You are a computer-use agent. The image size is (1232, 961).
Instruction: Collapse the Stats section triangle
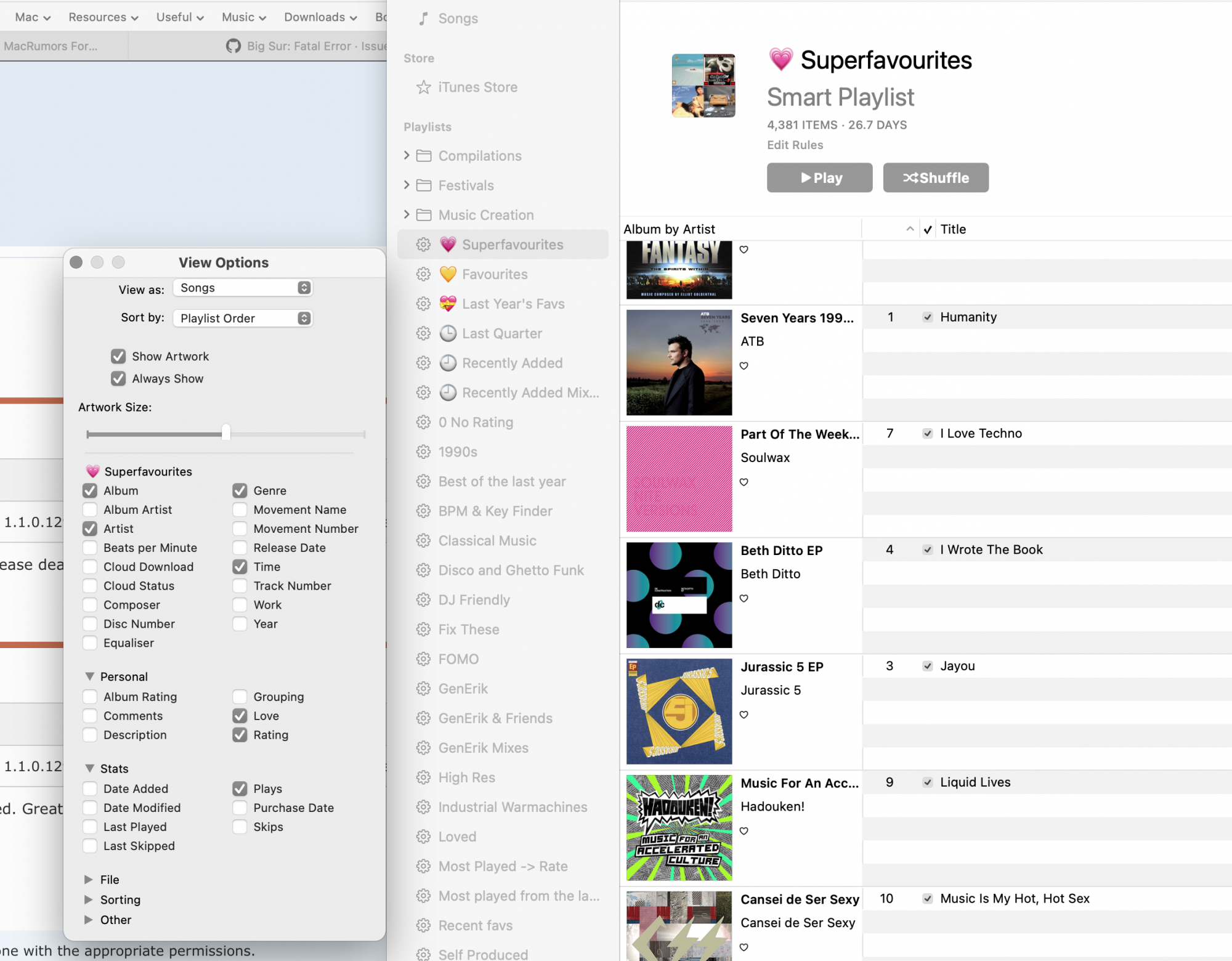89,769
